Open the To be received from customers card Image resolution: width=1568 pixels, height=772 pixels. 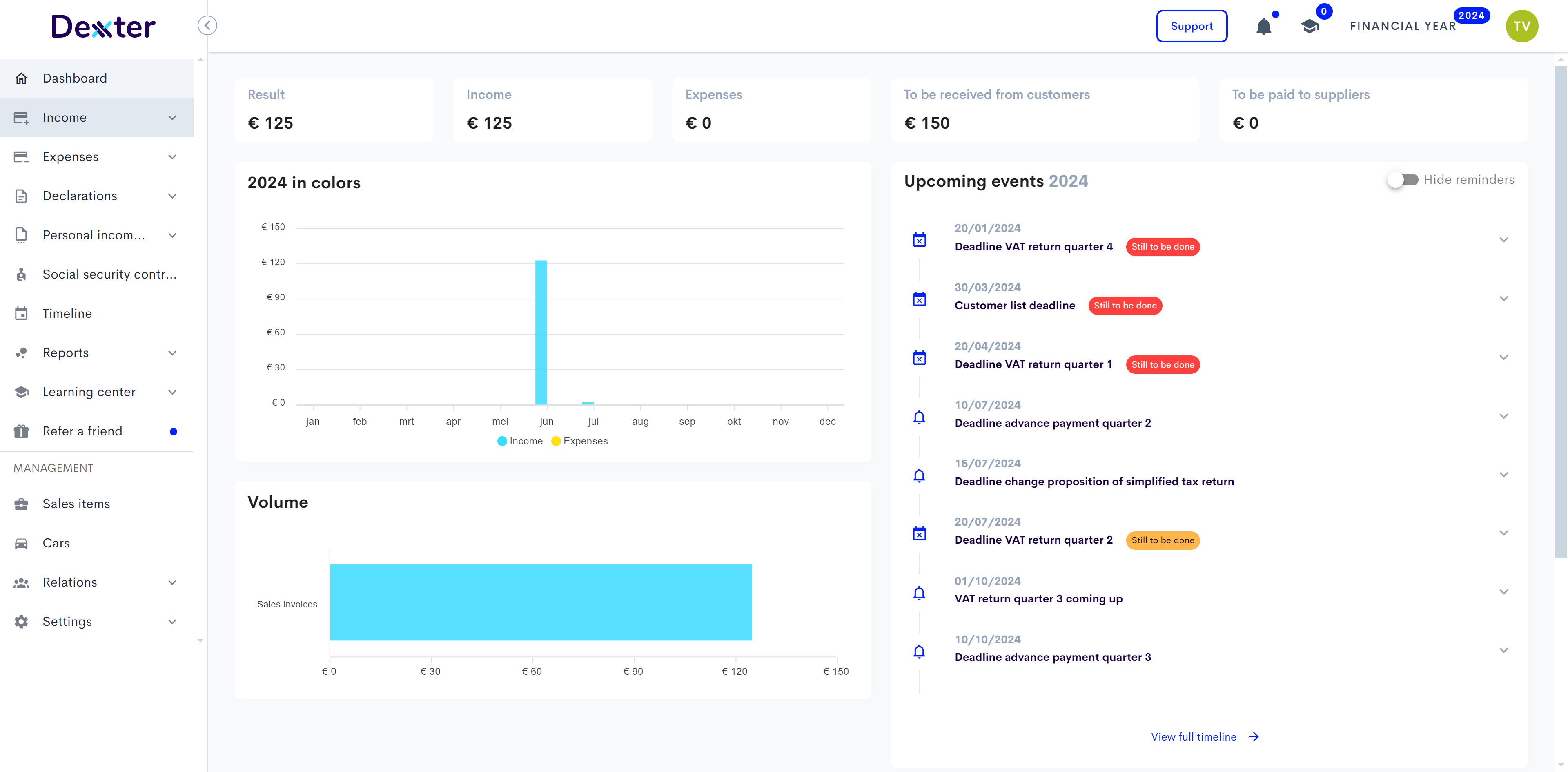tap(1045, 110)
